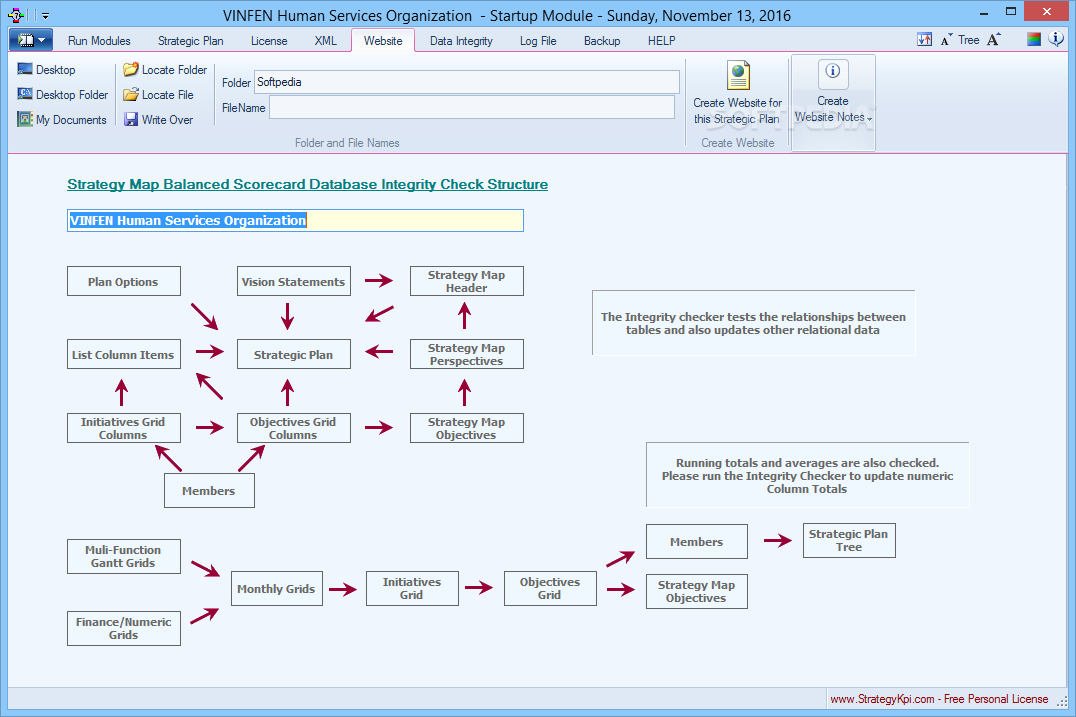This screenshot has width=1076, height=717.
Task: Click the Strategy Map Header box
Action: click(467, 281)
